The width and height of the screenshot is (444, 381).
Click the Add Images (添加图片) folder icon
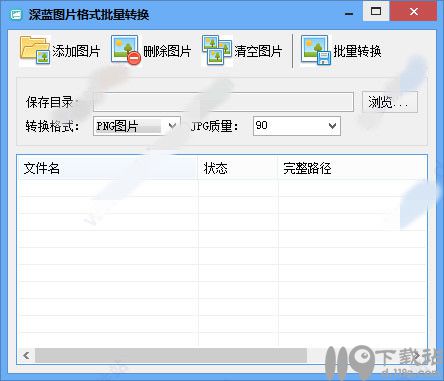coord(35,51)
